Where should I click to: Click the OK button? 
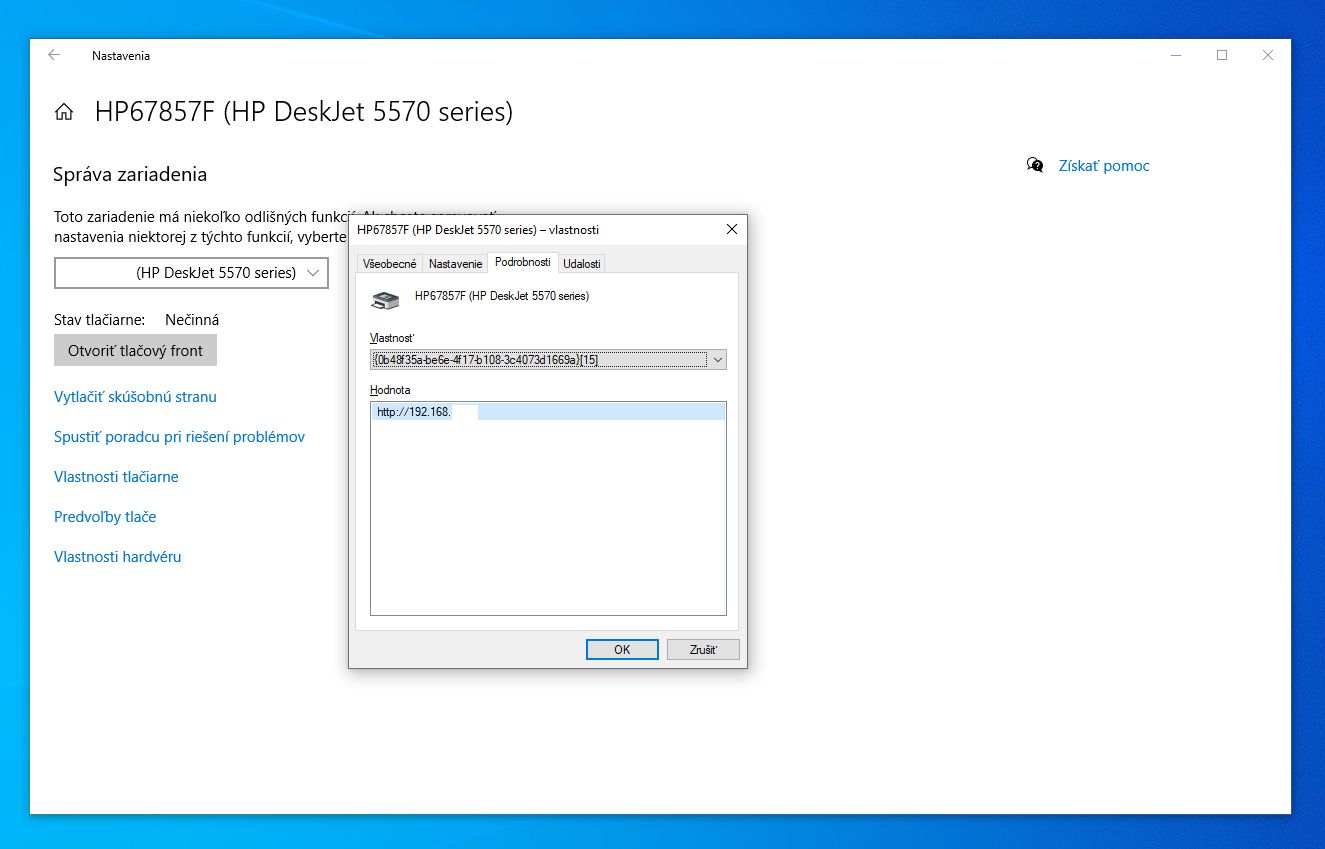(x=622, y=650)
